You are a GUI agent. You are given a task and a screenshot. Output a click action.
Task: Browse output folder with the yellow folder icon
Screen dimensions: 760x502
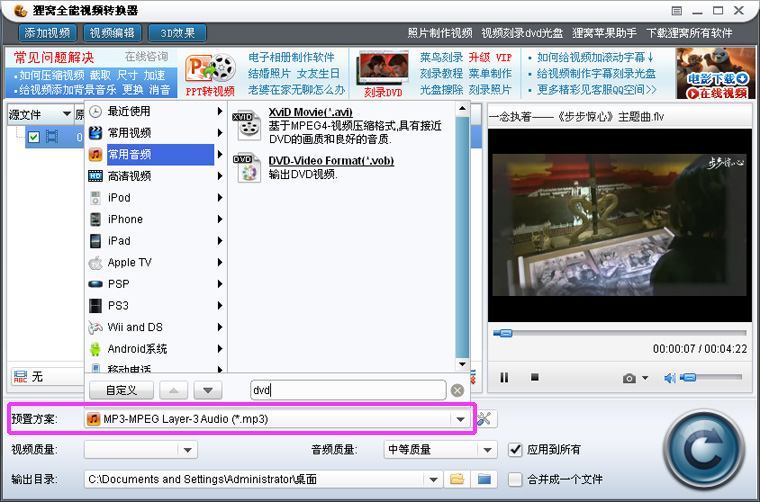tap(457, 479)
